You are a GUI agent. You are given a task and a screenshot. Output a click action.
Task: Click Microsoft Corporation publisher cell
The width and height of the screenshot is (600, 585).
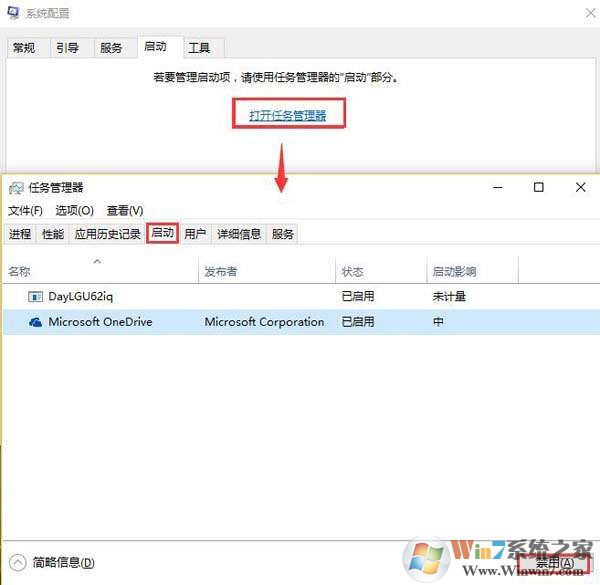click(264, 322)
